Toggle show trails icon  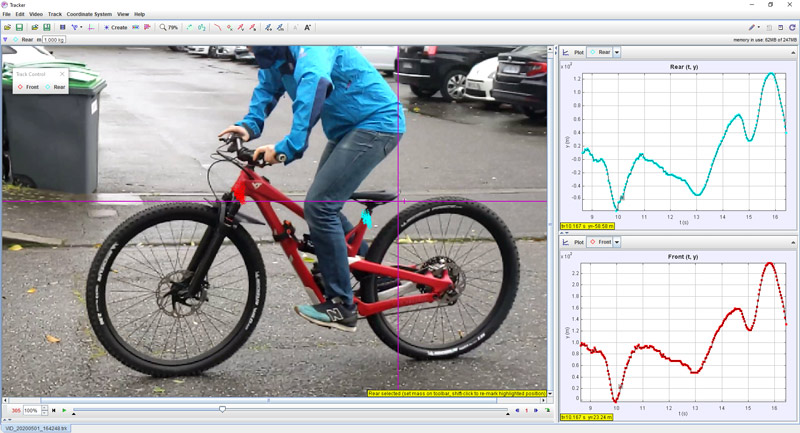point(189,28)
